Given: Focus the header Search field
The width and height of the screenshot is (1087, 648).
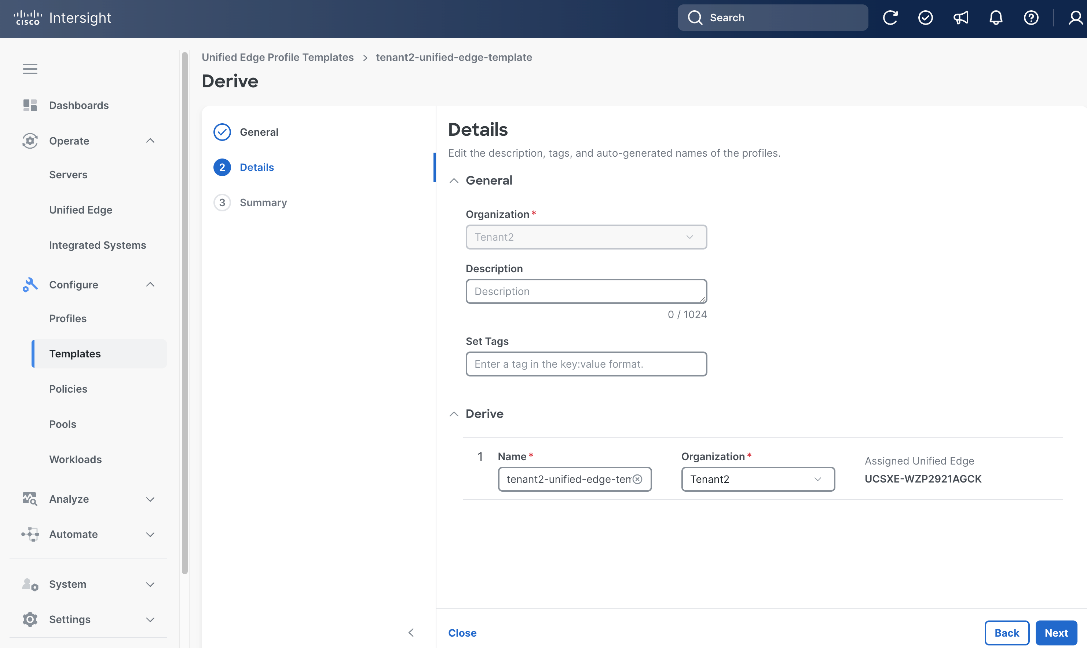Looking at the screenshot, I should point(773,18).
